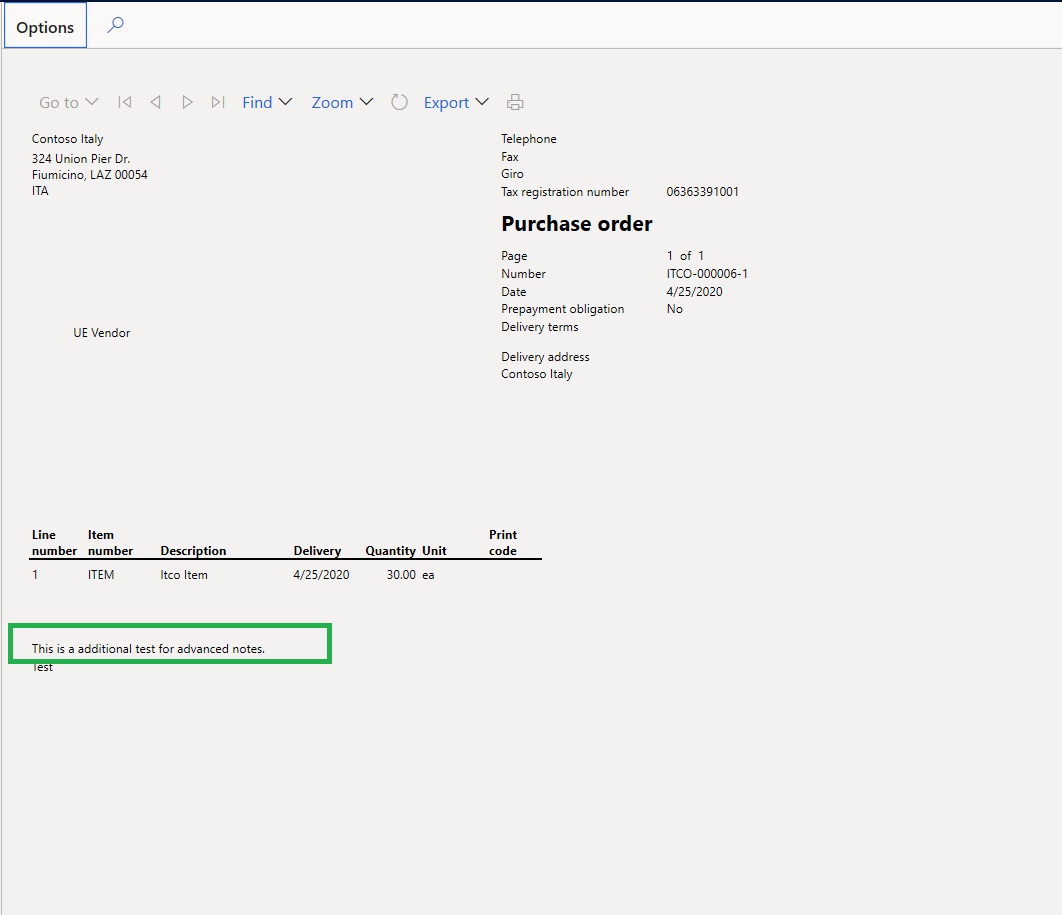Image resolution: width=1062 pixels, height=915 pixels.
Task: Jump to the last page of report
Action: 218,102
